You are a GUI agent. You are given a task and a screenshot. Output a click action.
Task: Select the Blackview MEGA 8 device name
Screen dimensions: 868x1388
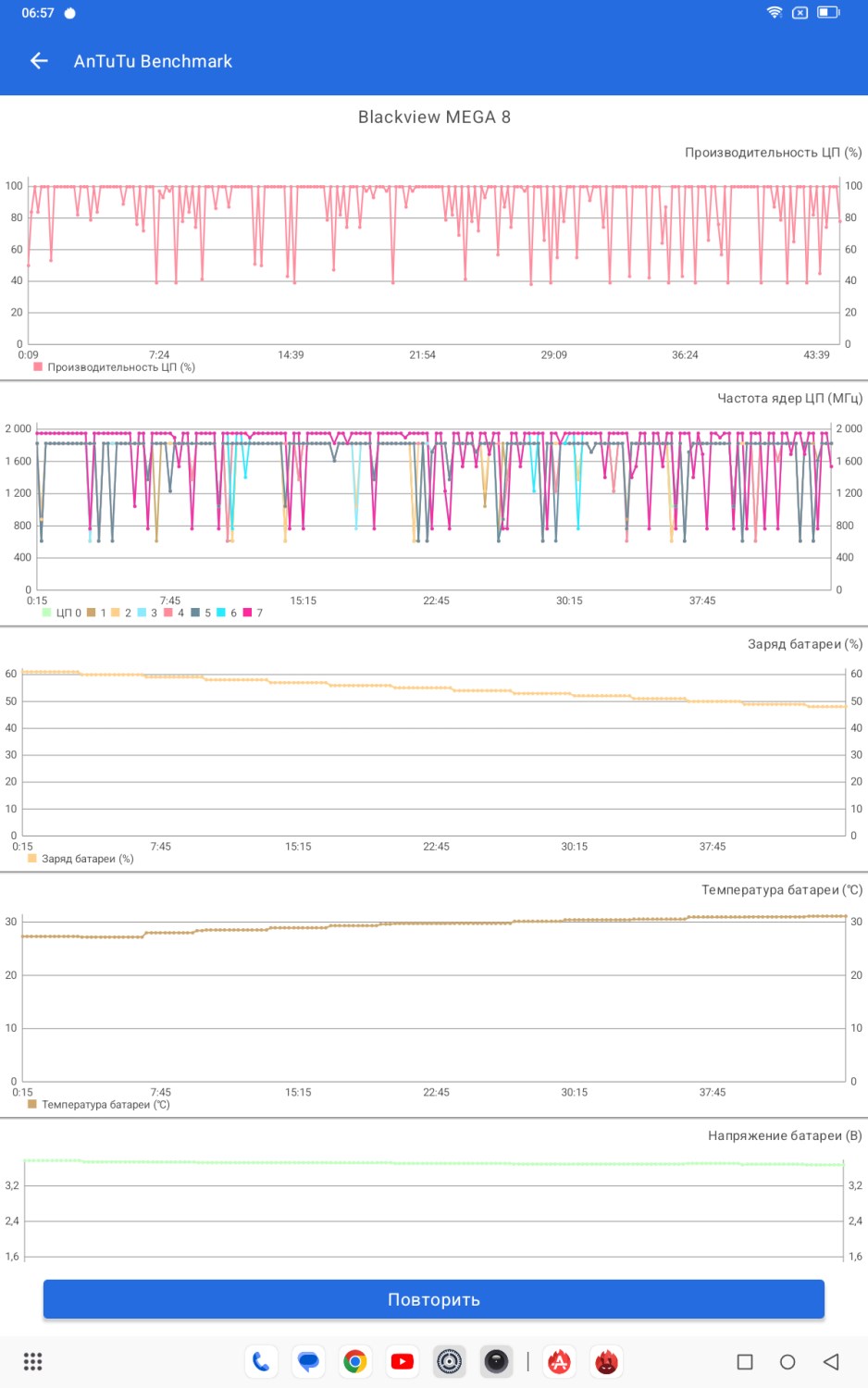coord(434,117)
